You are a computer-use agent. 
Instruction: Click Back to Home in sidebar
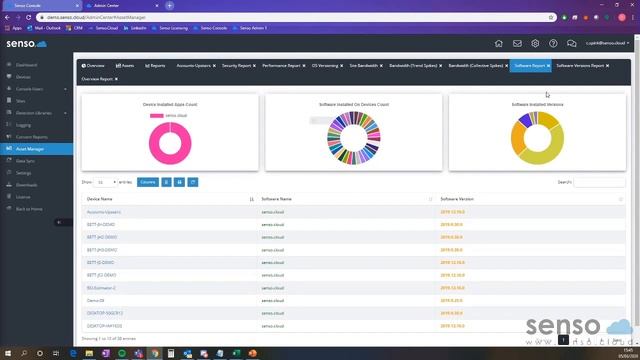point(29,209)
